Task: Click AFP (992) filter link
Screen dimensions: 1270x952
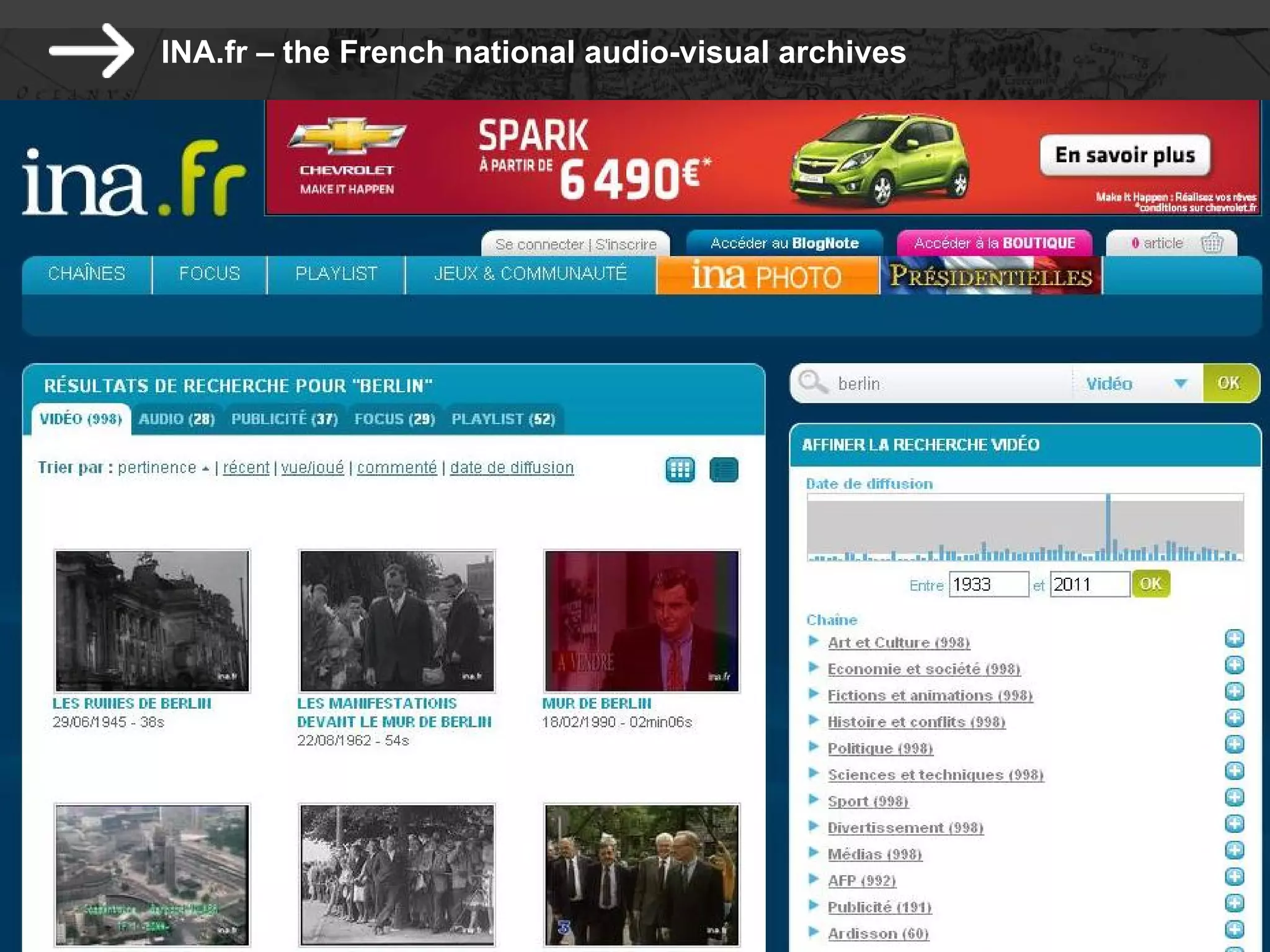Action: [x=862, y=881]
